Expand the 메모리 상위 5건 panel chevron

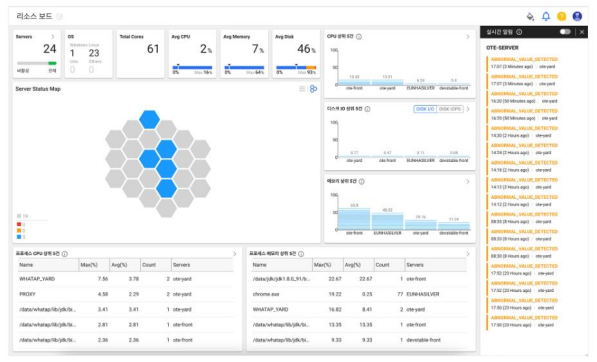[x=468, y=182]
